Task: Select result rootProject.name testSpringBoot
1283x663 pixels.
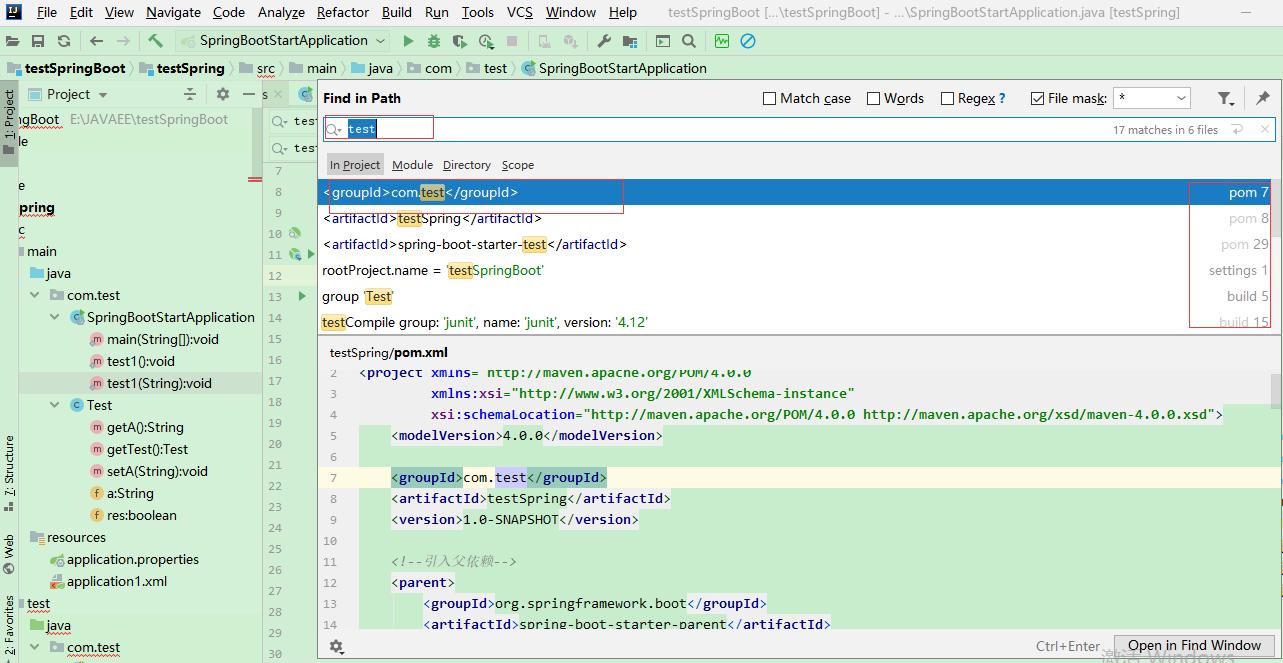Action: pos(795,270)
